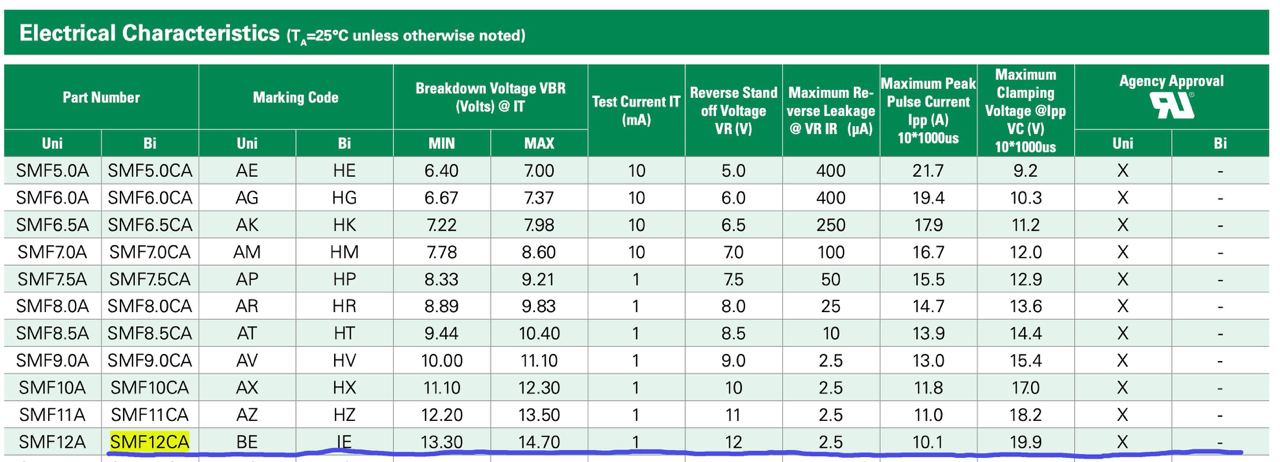Select reverse leakage value 250
Image resolution: width=1280 pixels, height=462 pixels.
click(x=830, y=225)
